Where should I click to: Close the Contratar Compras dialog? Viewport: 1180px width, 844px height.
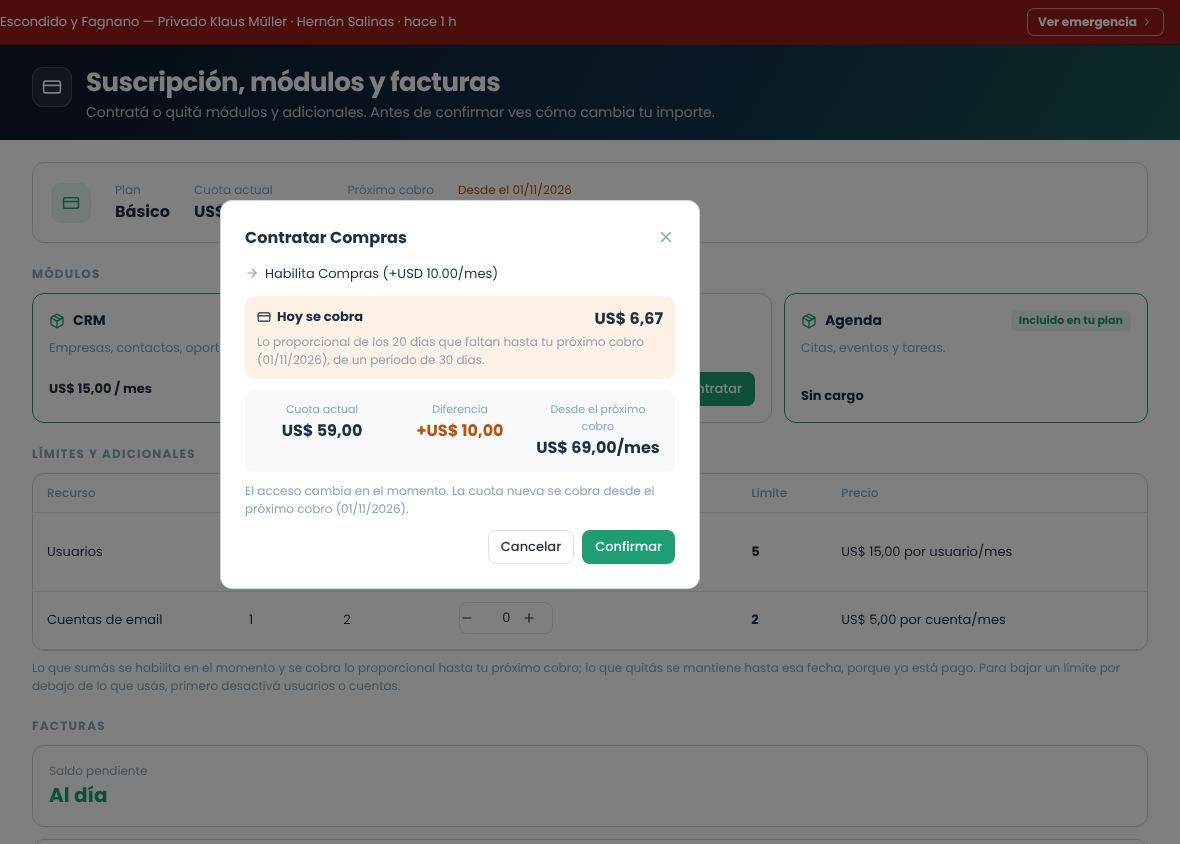665,237
